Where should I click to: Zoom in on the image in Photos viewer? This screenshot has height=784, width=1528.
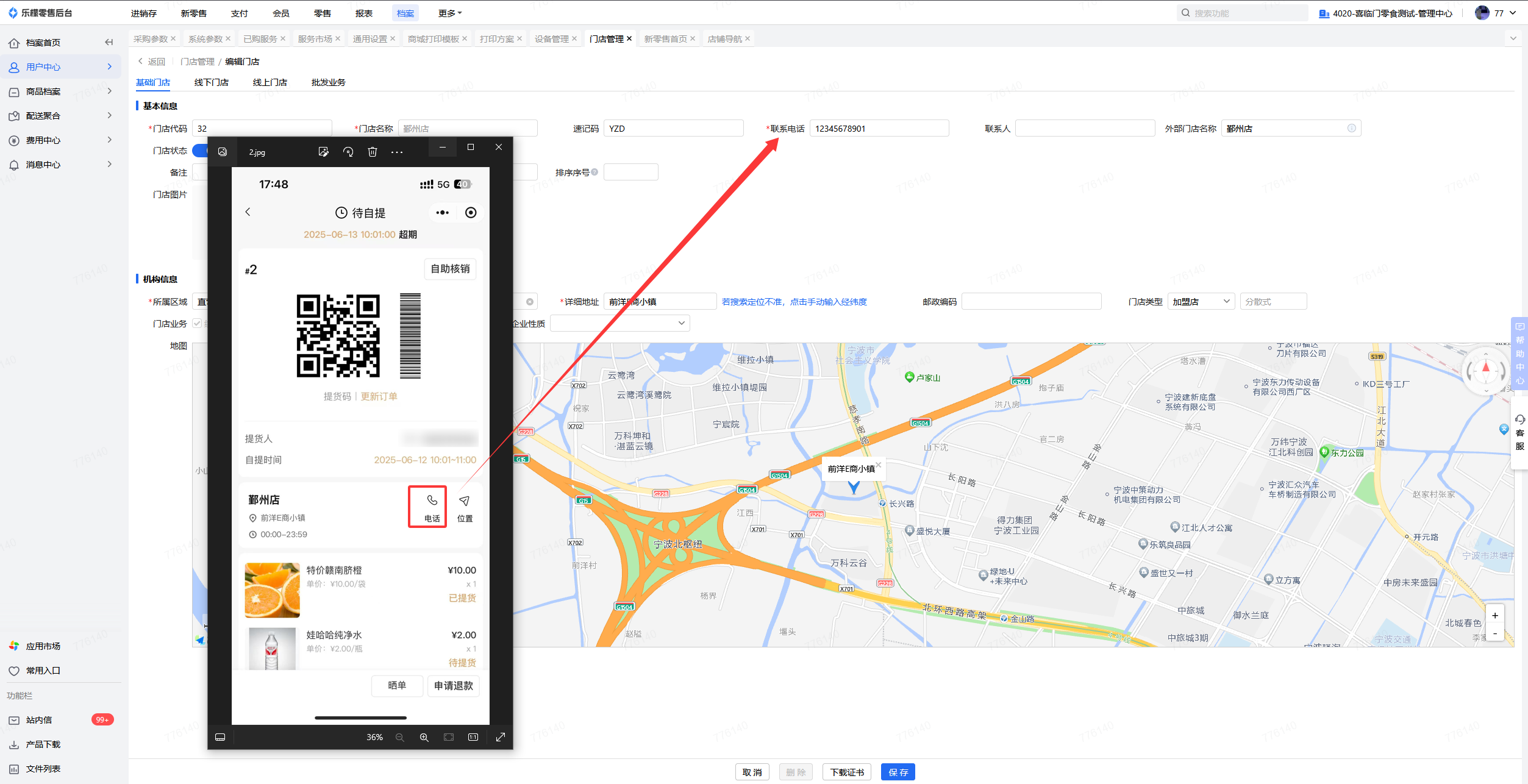[x=424, y=737]
